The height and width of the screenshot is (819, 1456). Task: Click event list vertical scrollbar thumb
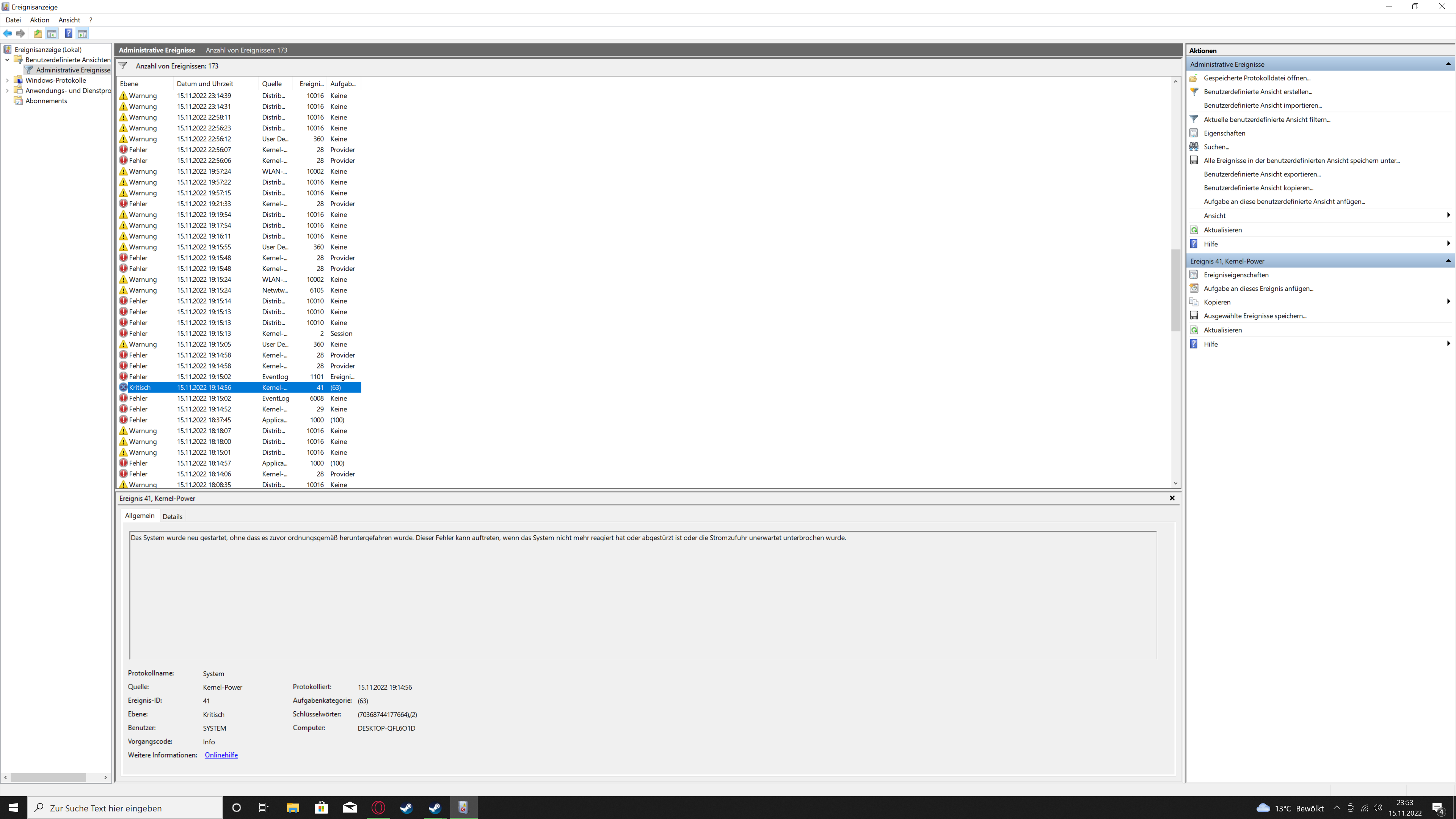pyautogui.click(x=1176, y=290)
